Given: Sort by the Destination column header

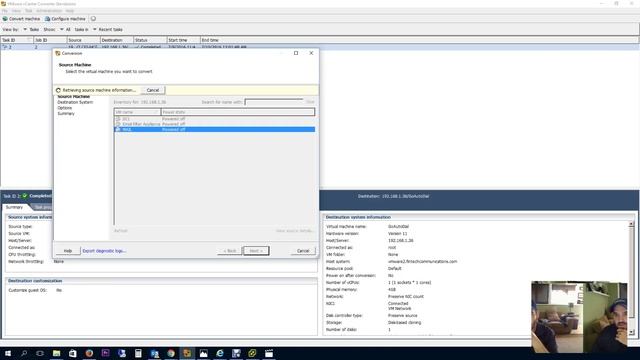Looking at the screenshot, I should 117,40.
